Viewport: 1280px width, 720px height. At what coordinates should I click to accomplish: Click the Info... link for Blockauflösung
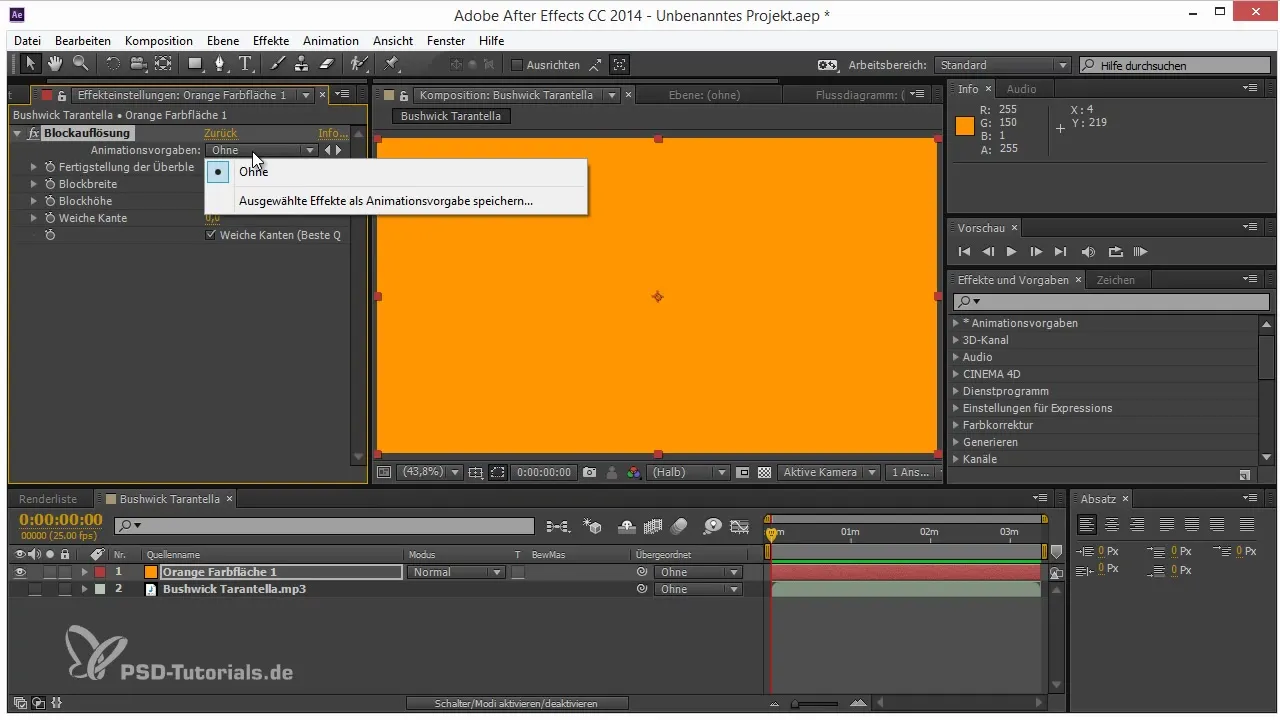click(331, 133)
